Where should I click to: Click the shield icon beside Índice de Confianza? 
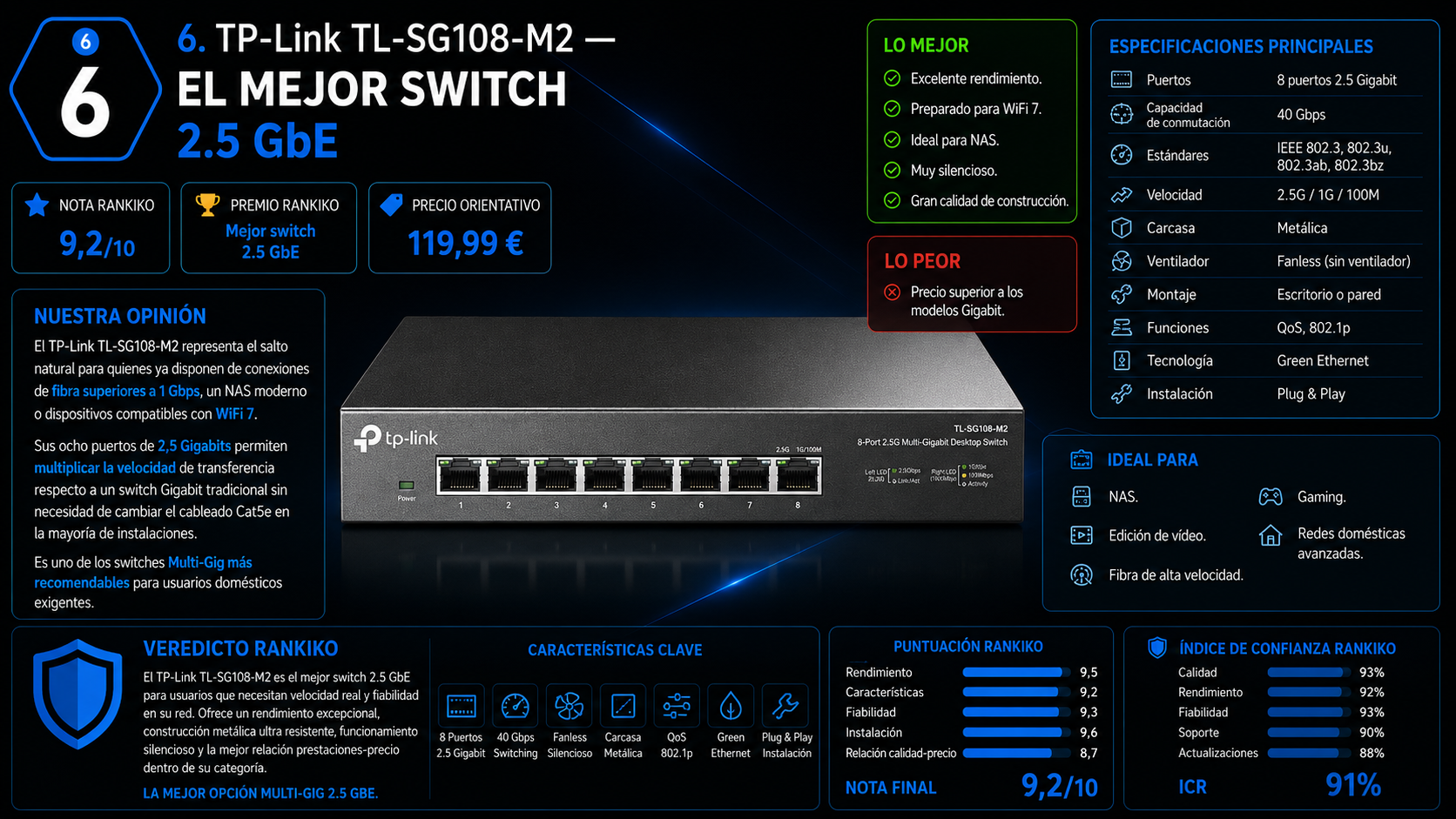(x=1157, y=648)
